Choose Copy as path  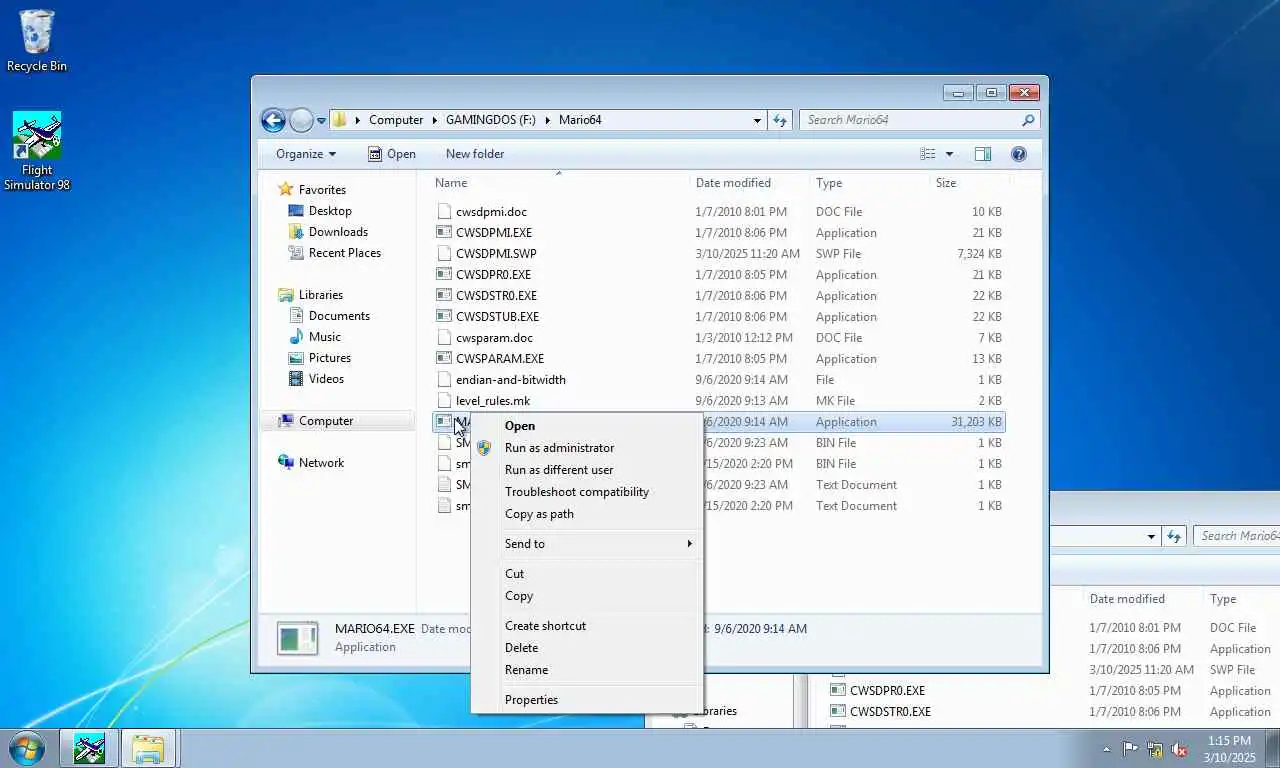[x=587, y=514]
